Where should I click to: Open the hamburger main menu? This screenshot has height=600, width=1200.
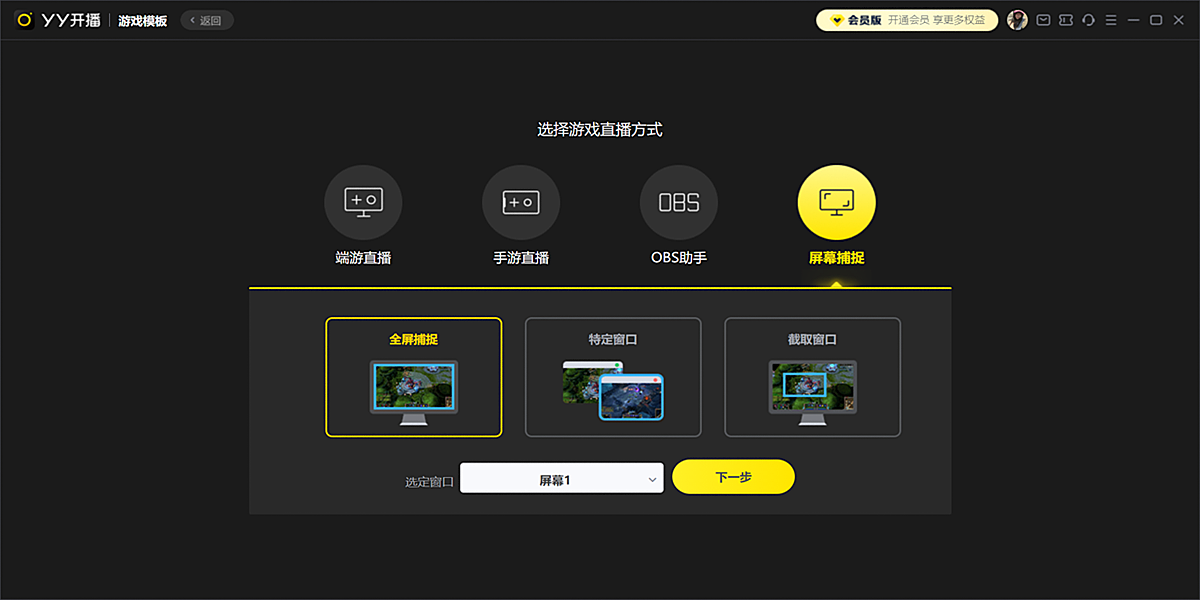(x=1111, y=20)
